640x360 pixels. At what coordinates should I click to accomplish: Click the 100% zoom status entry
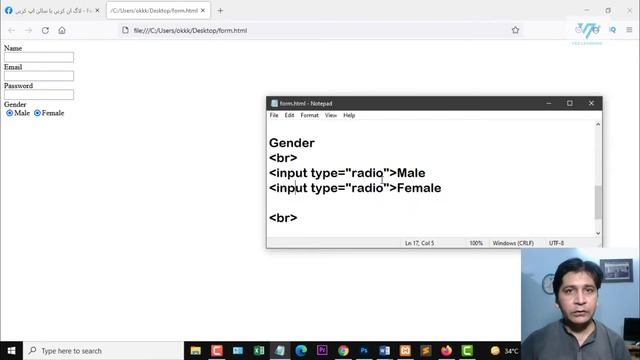point(476,243)
